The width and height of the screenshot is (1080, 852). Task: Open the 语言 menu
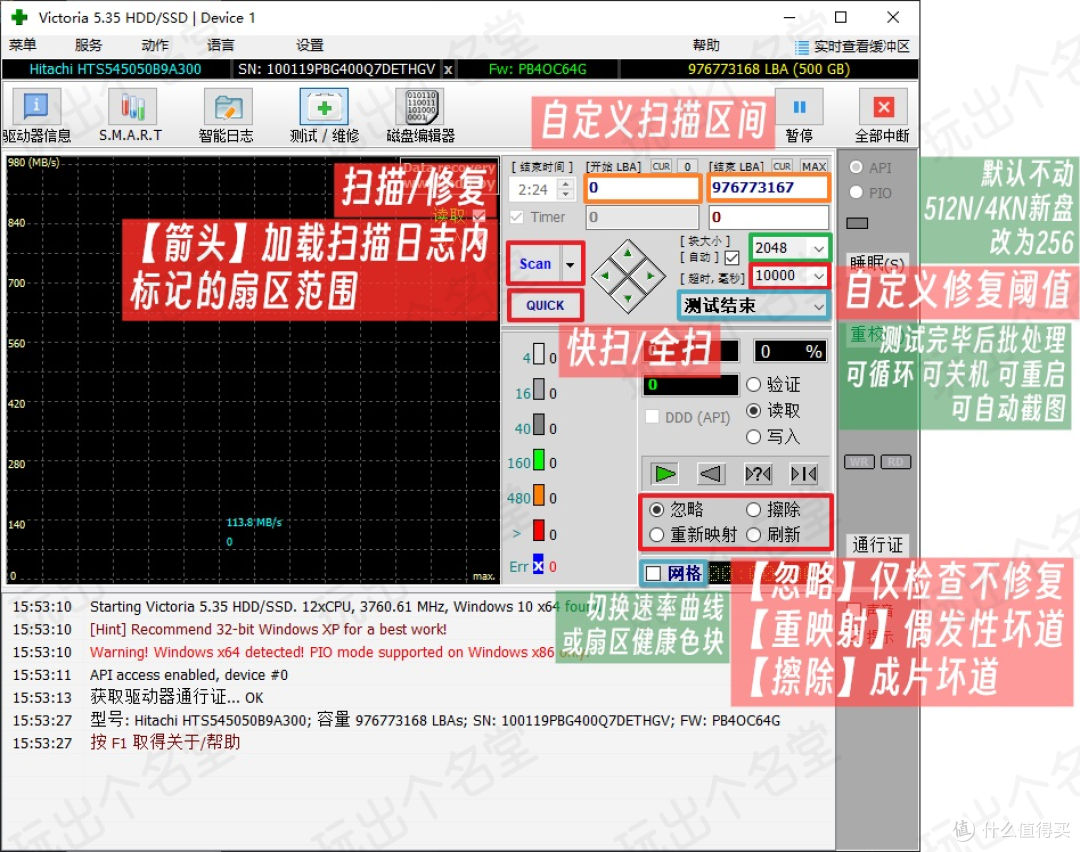[220, 45]
